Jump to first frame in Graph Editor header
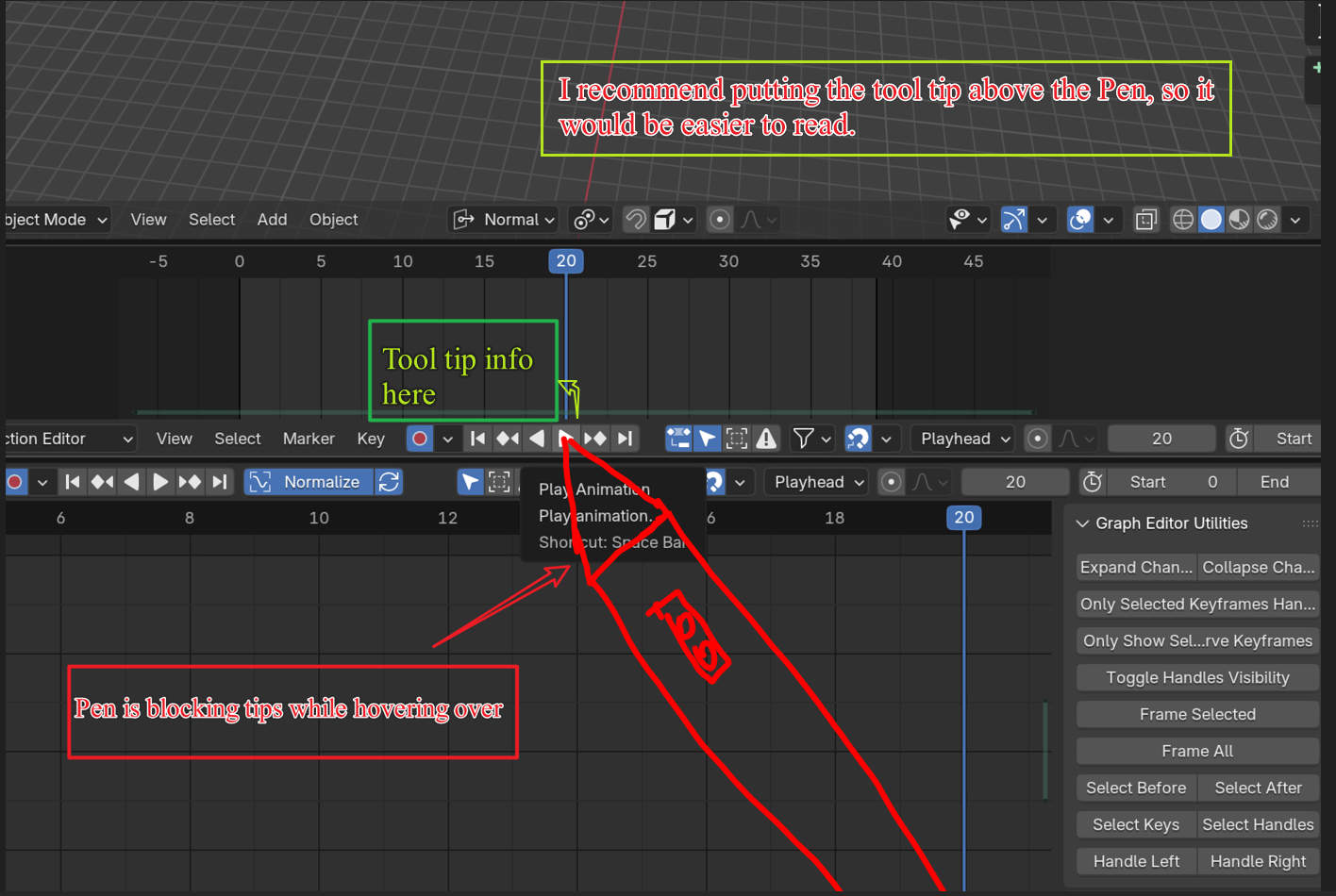 click(73, 482)
